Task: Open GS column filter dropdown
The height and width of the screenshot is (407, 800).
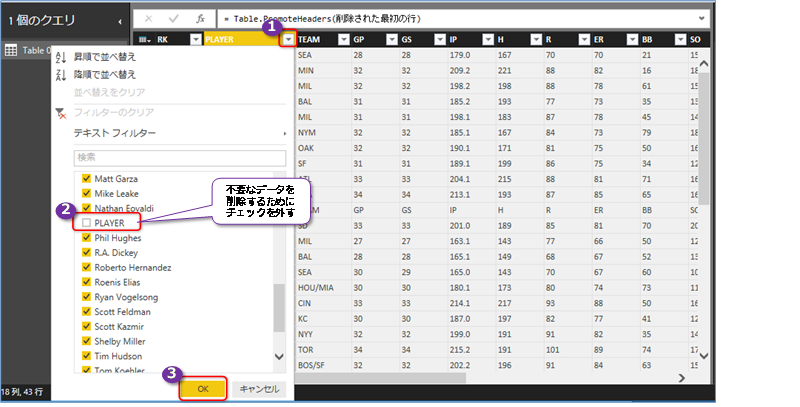Action: point(440,39)
